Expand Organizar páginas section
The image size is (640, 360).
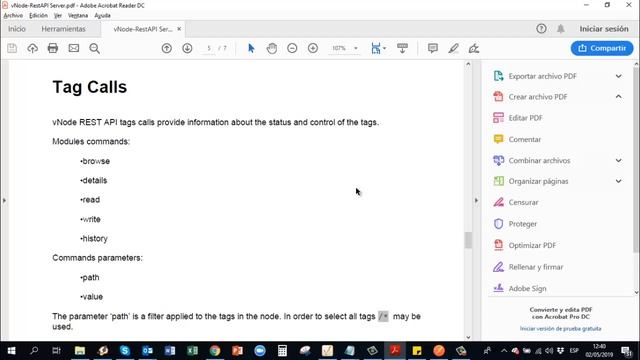(x=618, y=181)
